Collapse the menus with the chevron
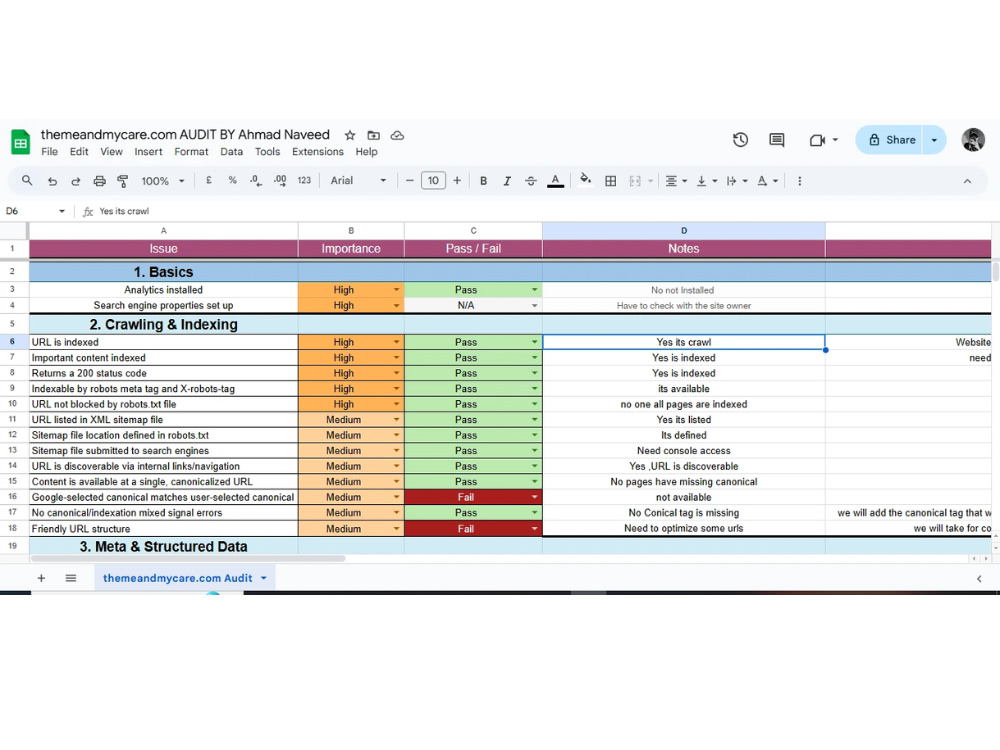 pyautogui.click(x=967, y=181)
